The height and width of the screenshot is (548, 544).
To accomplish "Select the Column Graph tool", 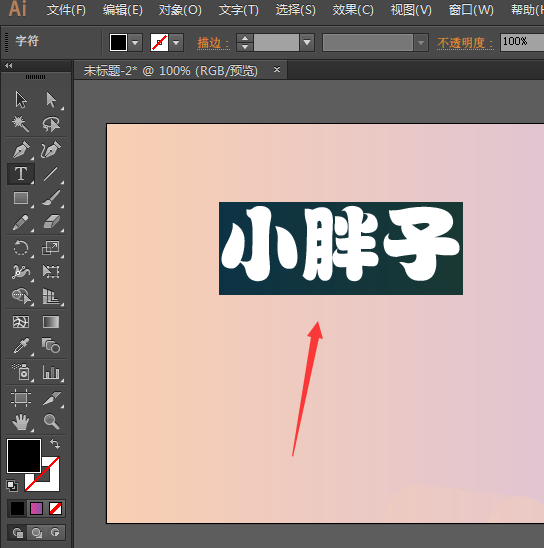I will [51, 372].
